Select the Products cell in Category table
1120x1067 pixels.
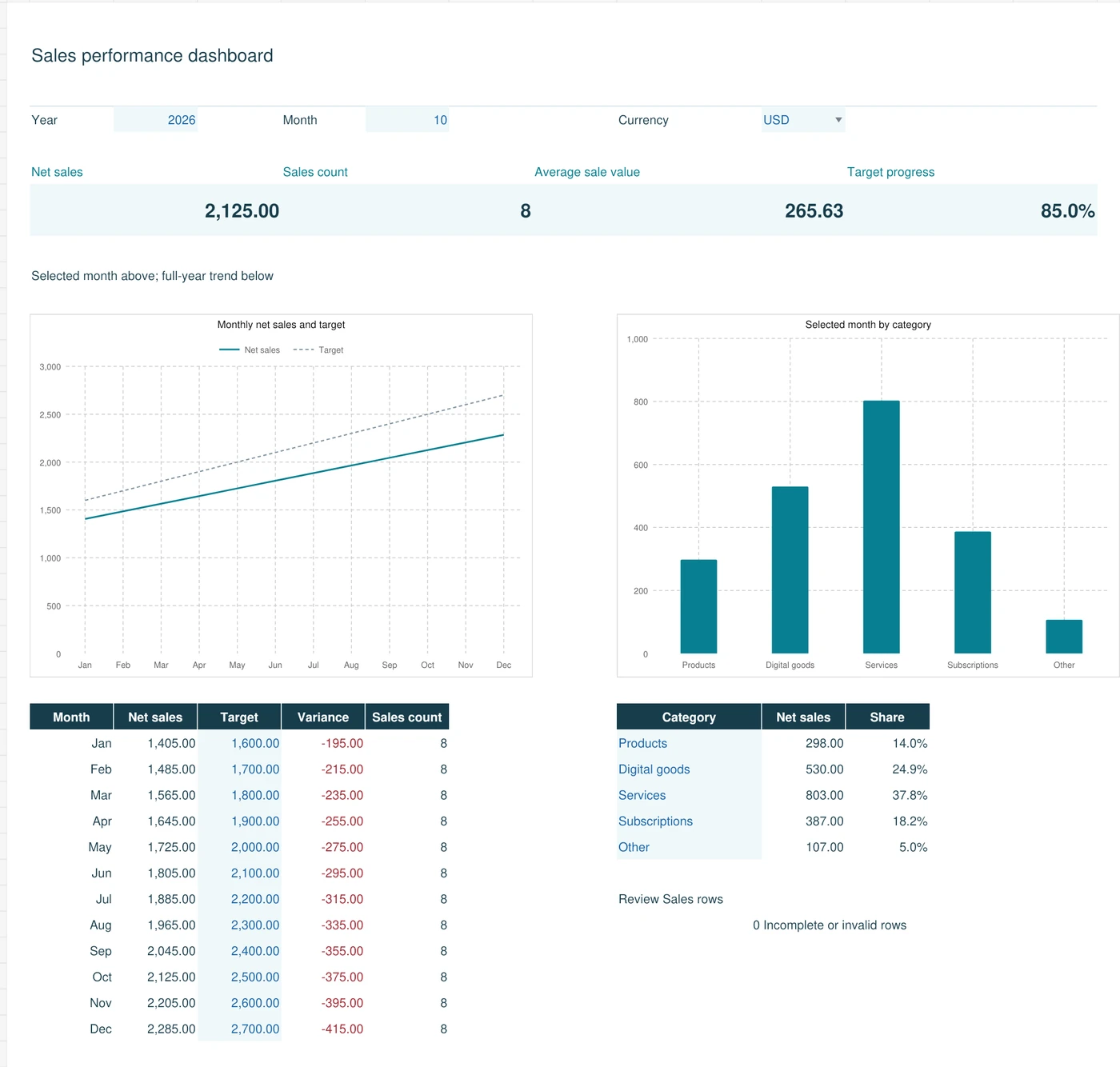689,743
